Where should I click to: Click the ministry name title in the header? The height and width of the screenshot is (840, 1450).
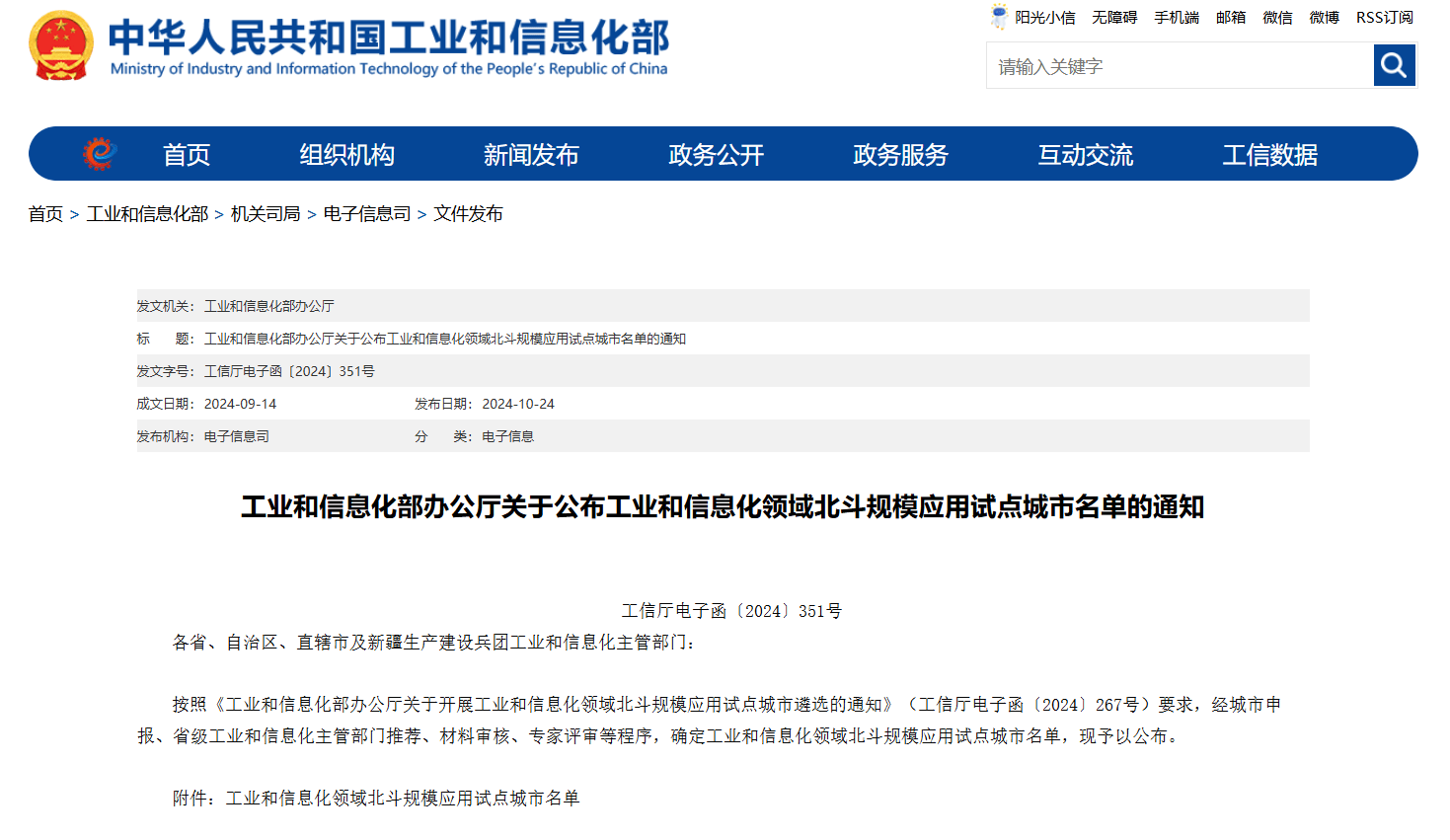389,37
